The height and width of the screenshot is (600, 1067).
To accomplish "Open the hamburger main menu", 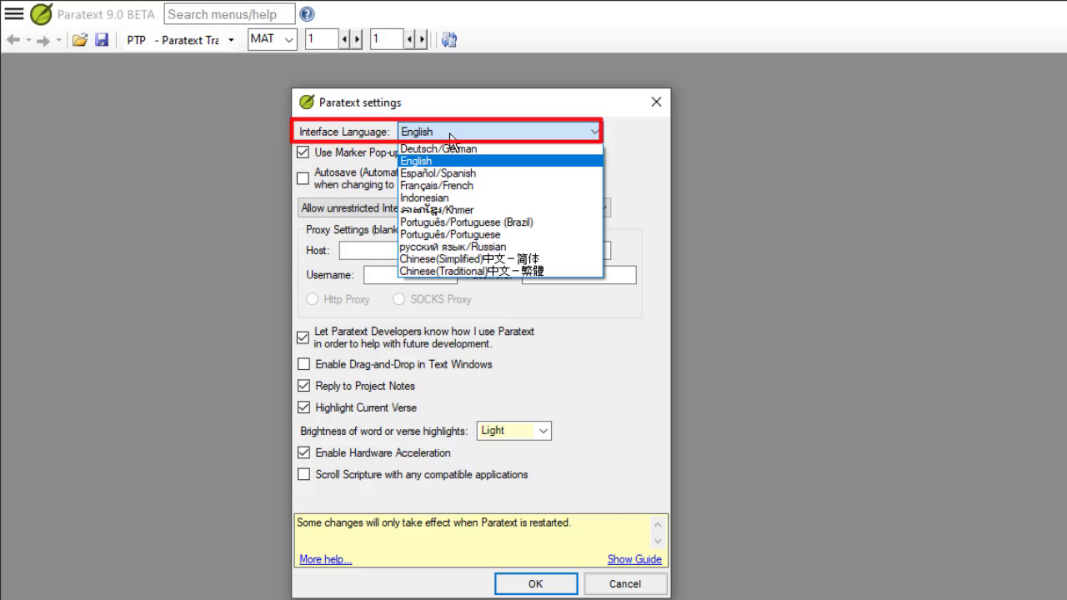I will pos(14,14).
